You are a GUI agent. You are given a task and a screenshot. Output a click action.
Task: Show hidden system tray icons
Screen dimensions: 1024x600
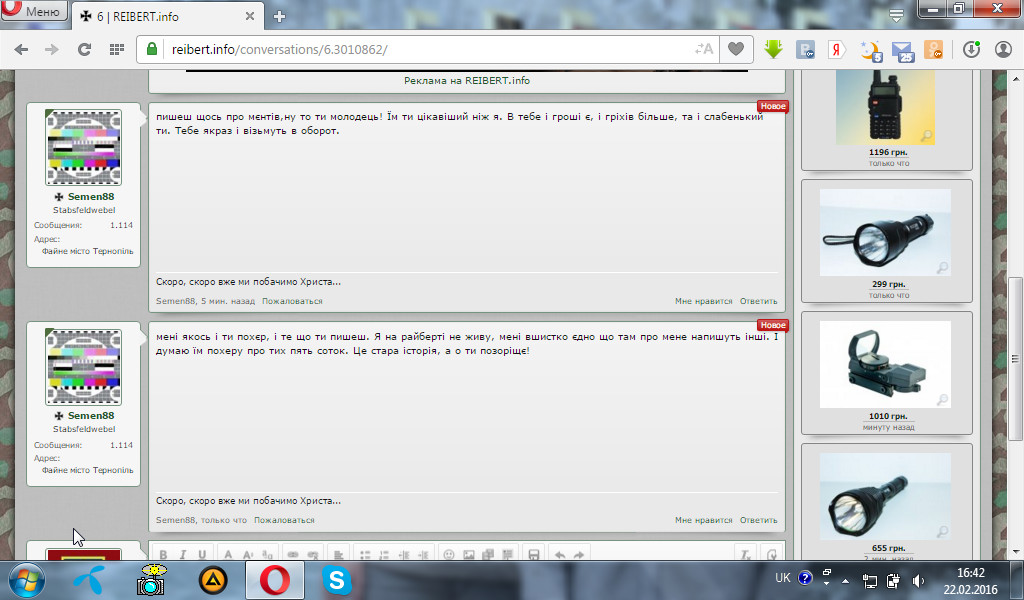click(846, 580)
